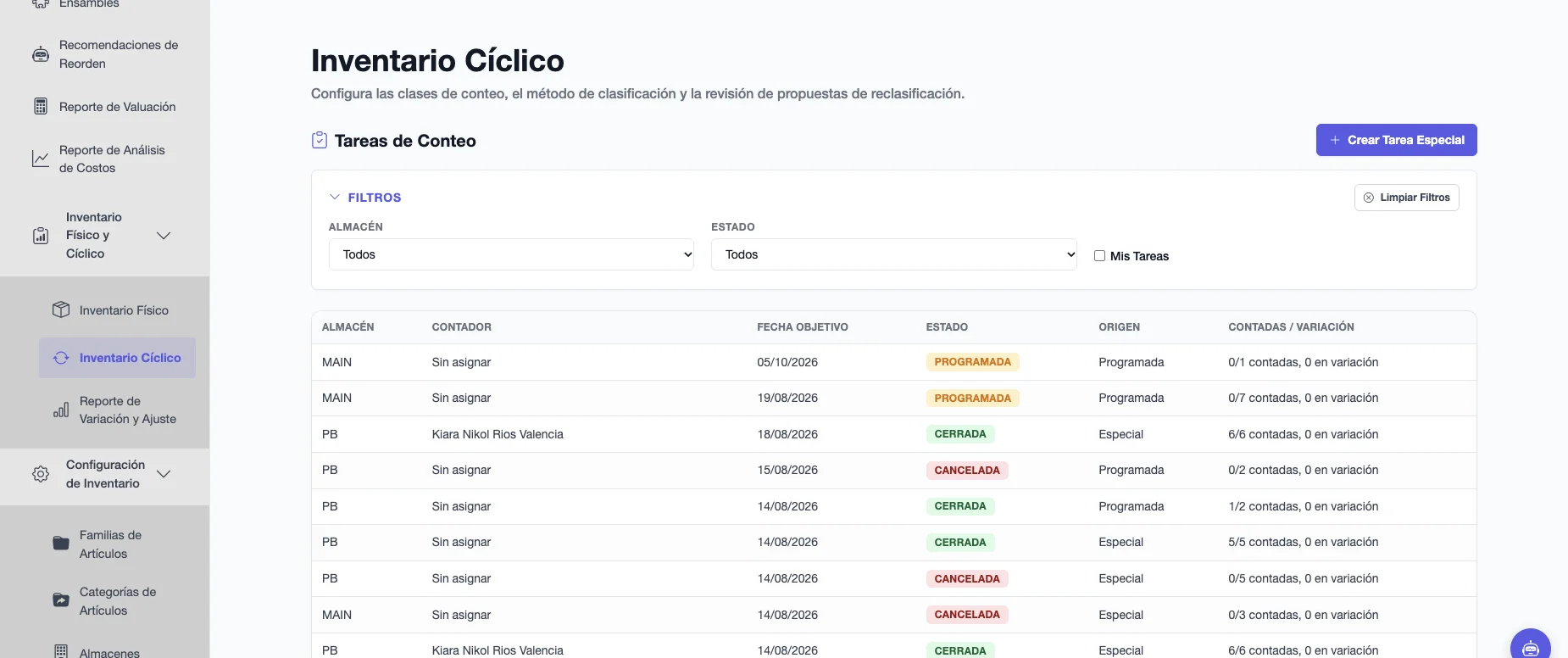Image resolution: width=1568 pixels, height=658 pixels.
Task: Collapse the FILTROS section chevron
Action: 334,197
